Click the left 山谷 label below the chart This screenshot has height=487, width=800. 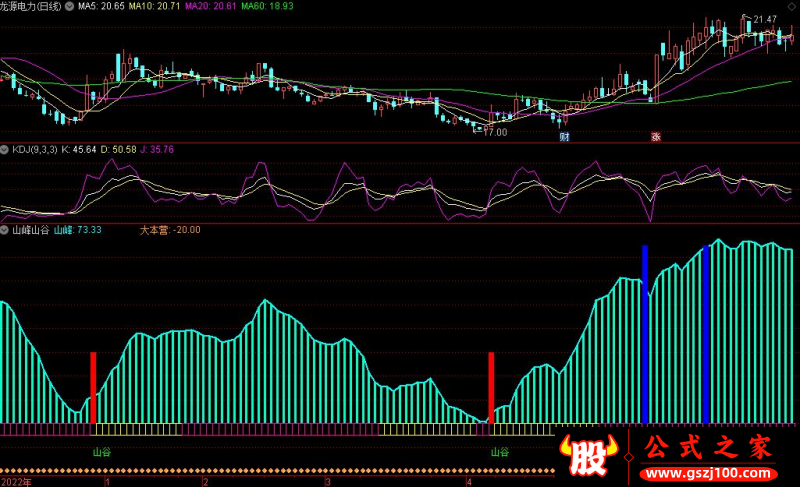tap(102, 452)
